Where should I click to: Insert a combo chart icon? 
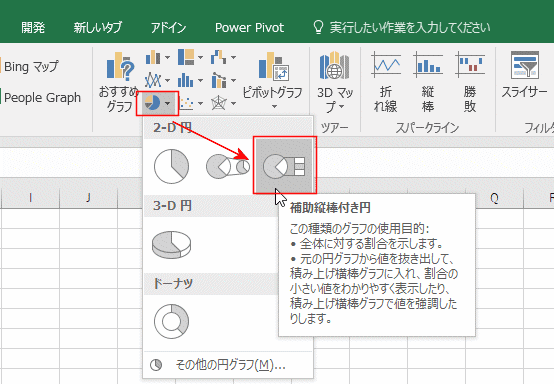(219, 81)
